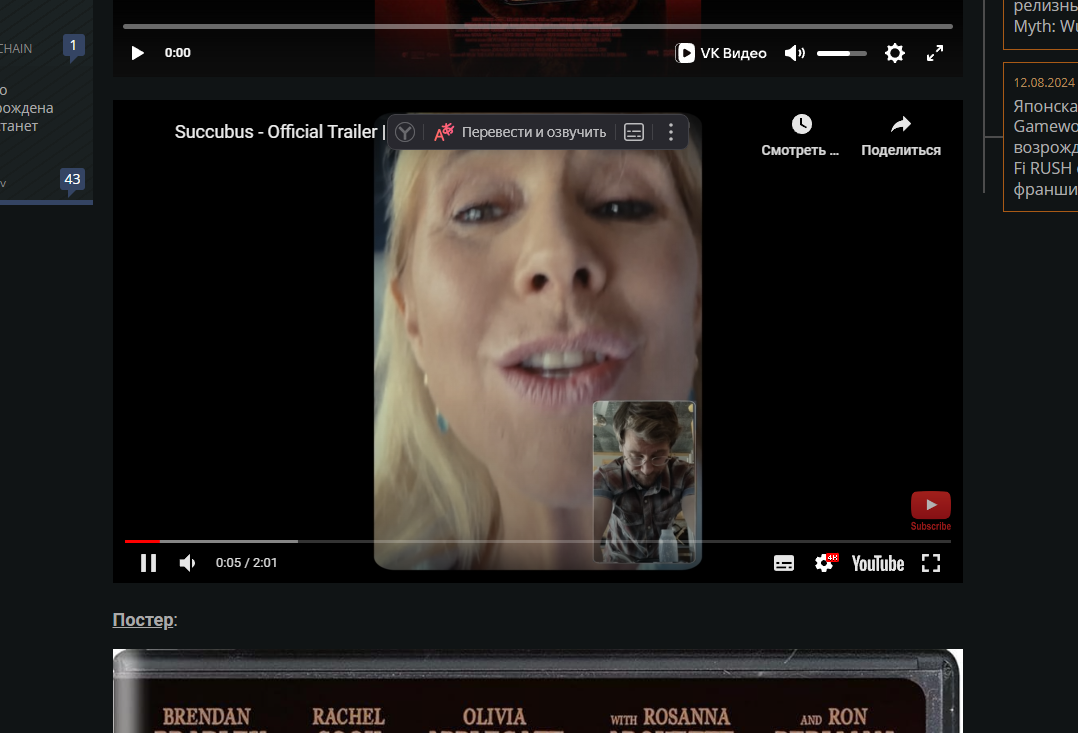
Task: Open comment count badge showing 1
Action: tap(73, 46)
